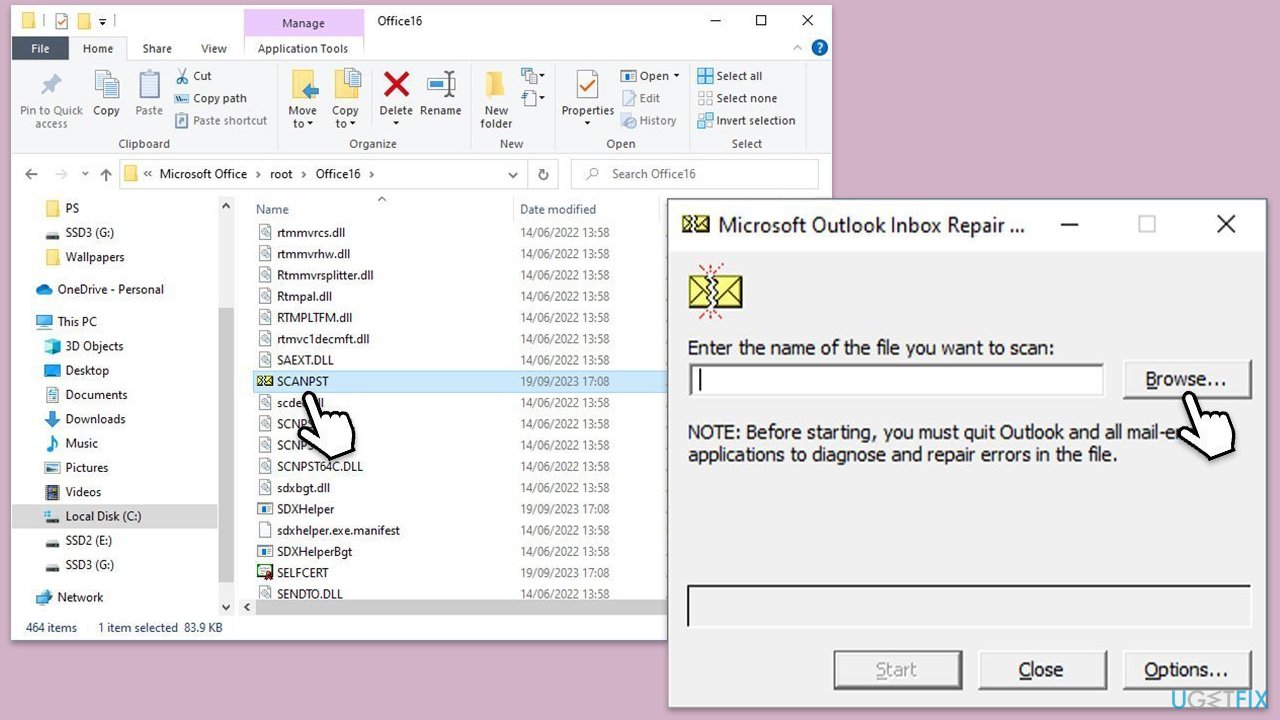This screenshot has width=1280, height=720.
Task: Click the file name field in Inbox Repair
Action: point(896,380)
